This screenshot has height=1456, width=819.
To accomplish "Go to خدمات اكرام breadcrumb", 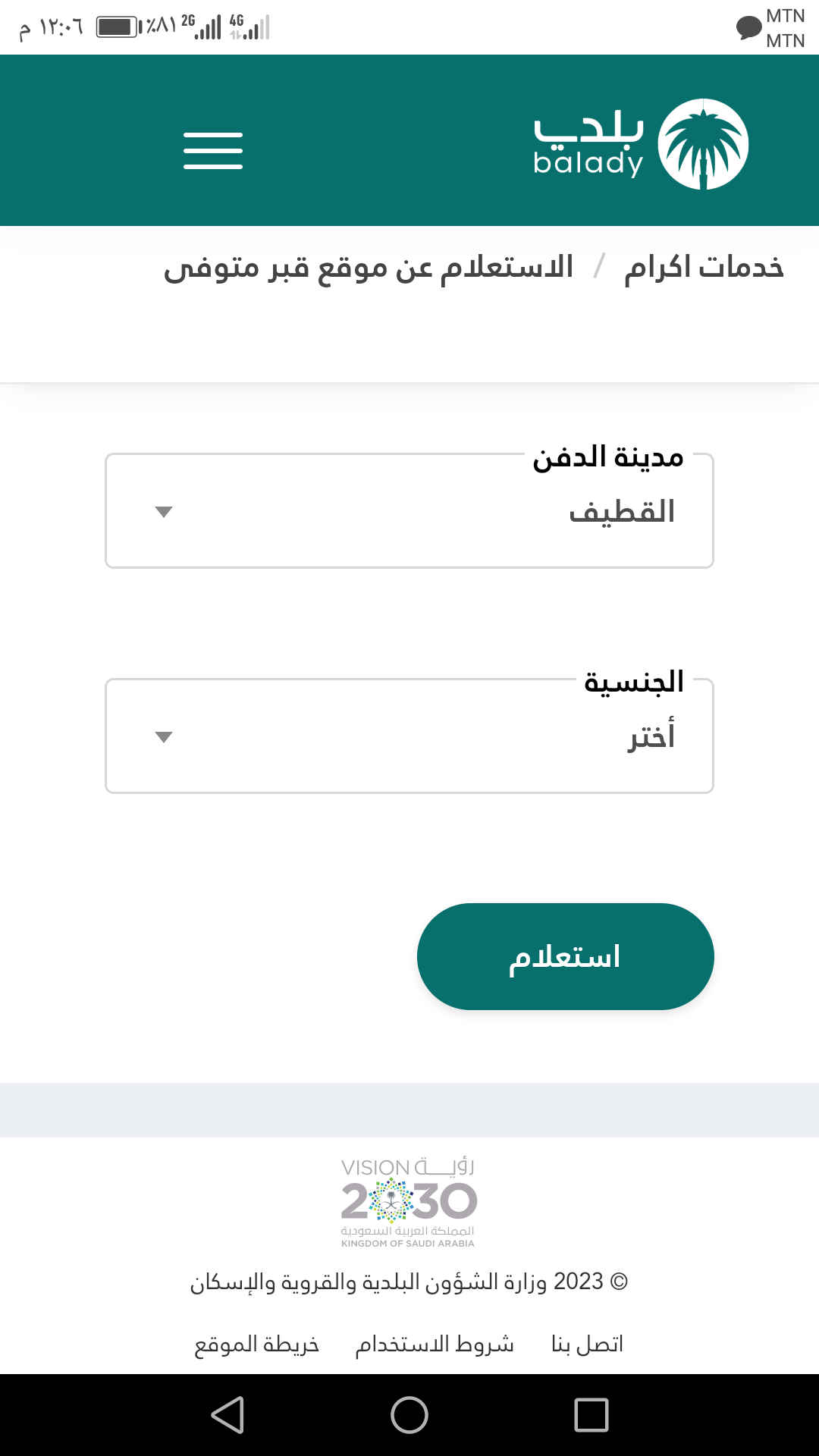I will click(x=704, y=267).
